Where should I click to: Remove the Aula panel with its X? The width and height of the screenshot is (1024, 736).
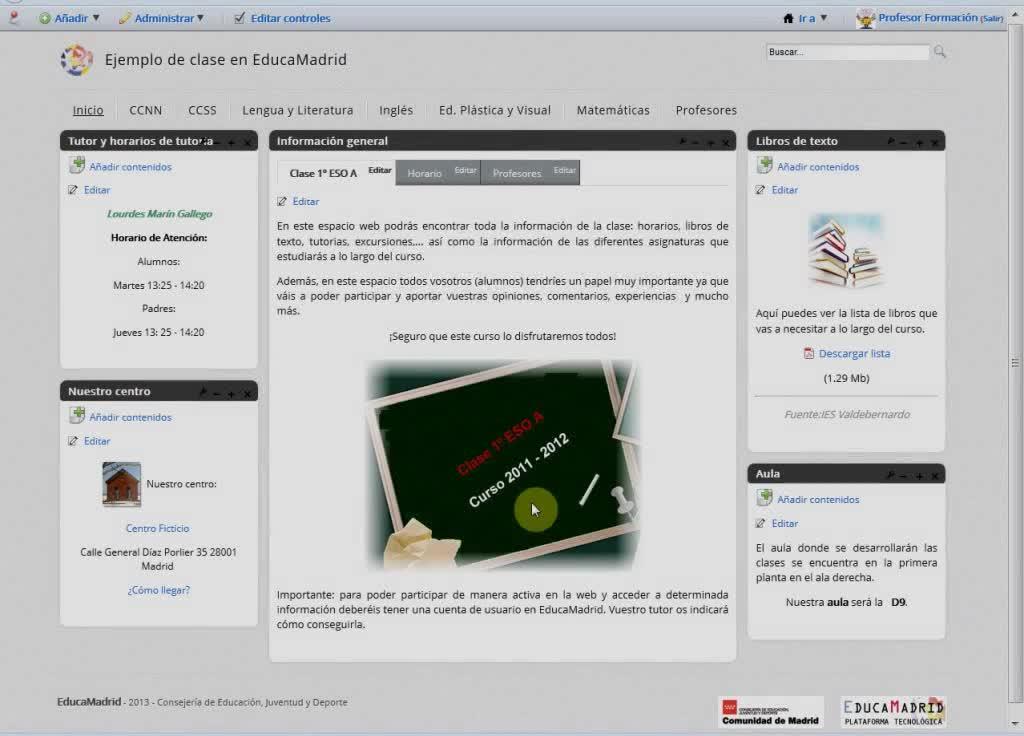[935, 476]
